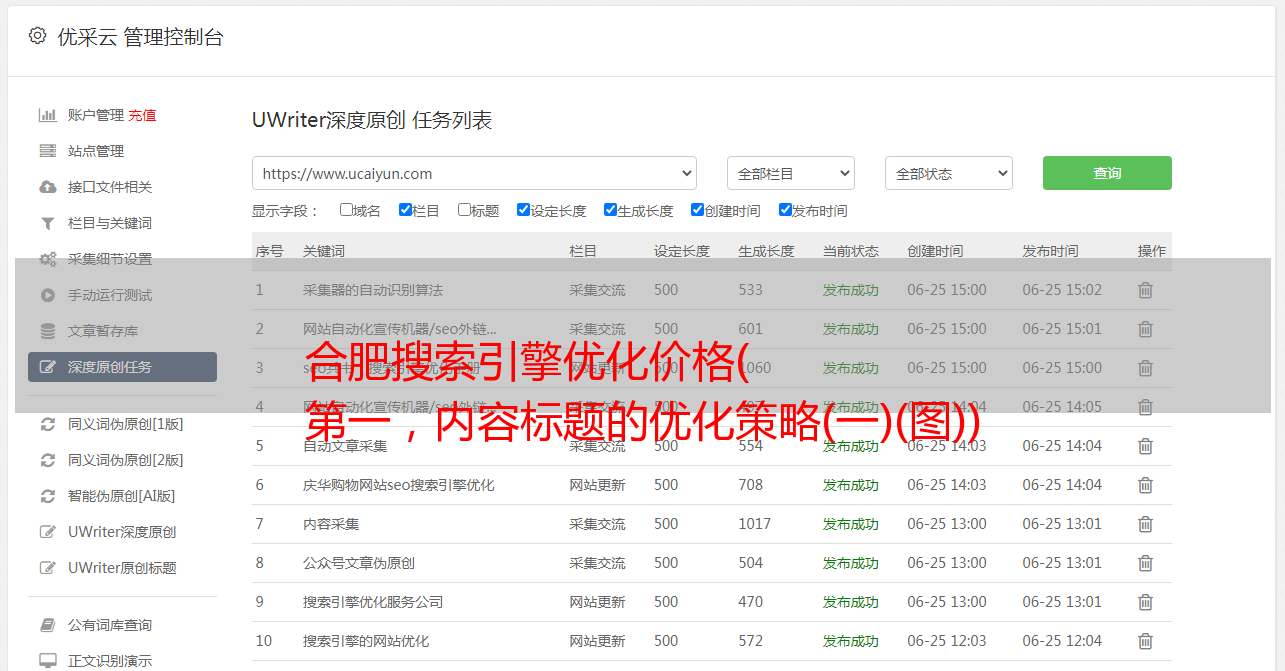The height and width of the screenshot is (671, 1285).
Task: Enable the 域名 display field checkbox
Action: tap(346, 210)
